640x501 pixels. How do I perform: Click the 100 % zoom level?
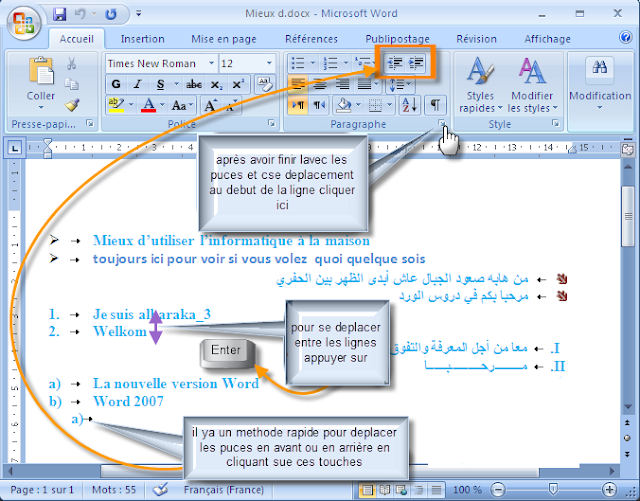(x=468, y=490)
